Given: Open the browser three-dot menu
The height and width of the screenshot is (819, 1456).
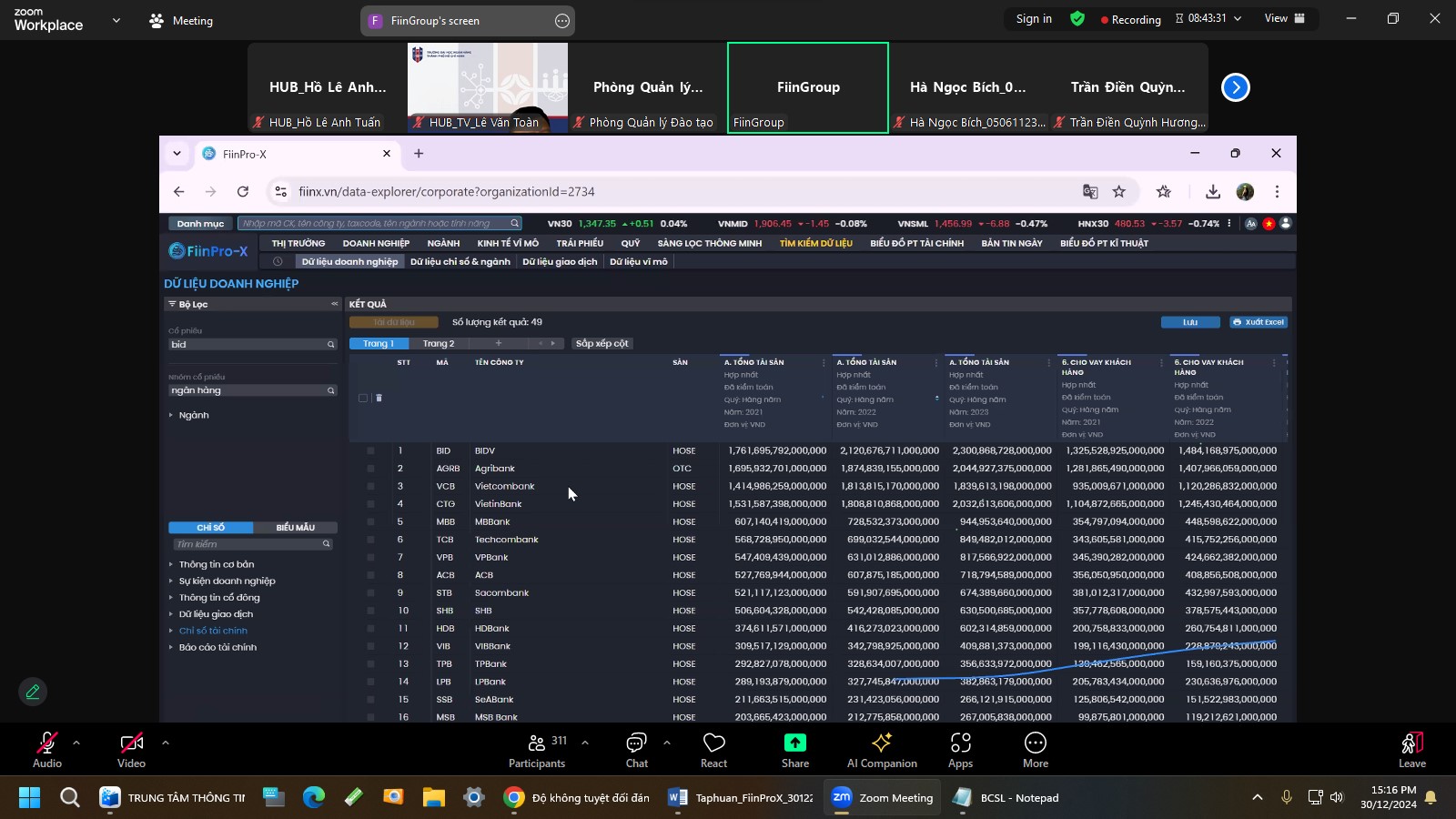Looking at the screenshot, I should (1277, 191).
